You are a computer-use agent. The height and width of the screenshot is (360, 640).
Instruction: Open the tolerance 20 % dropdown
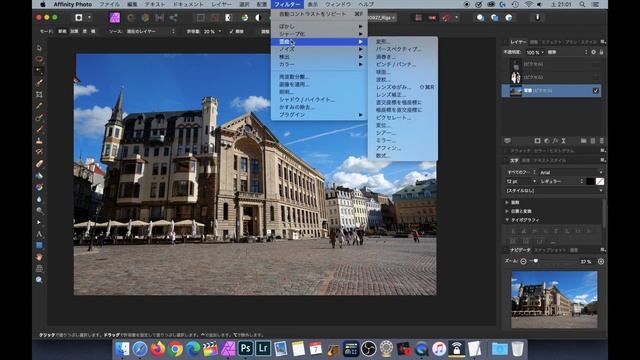(x=212, y=31)
